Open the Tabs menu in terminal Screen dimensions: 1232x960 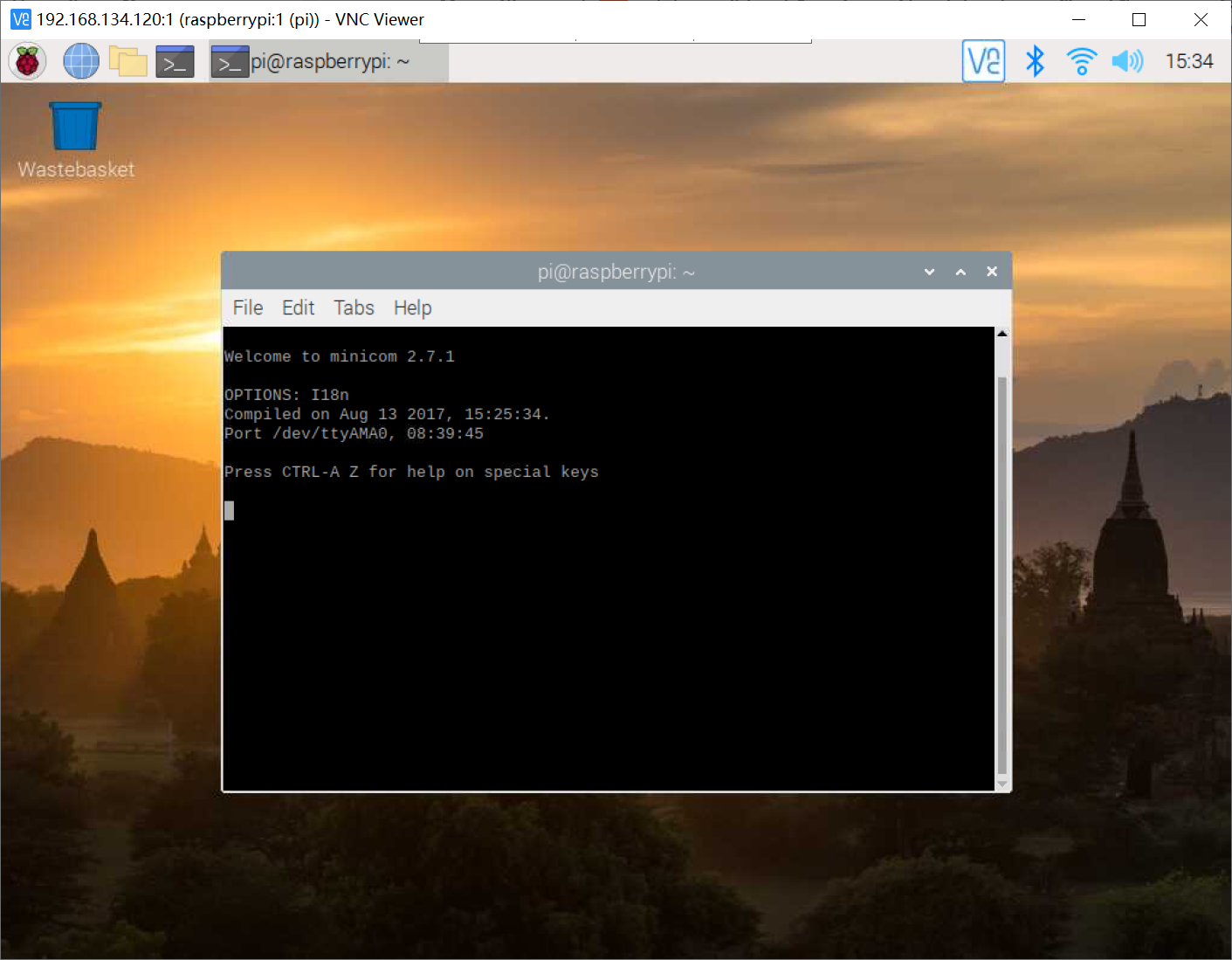354,307
